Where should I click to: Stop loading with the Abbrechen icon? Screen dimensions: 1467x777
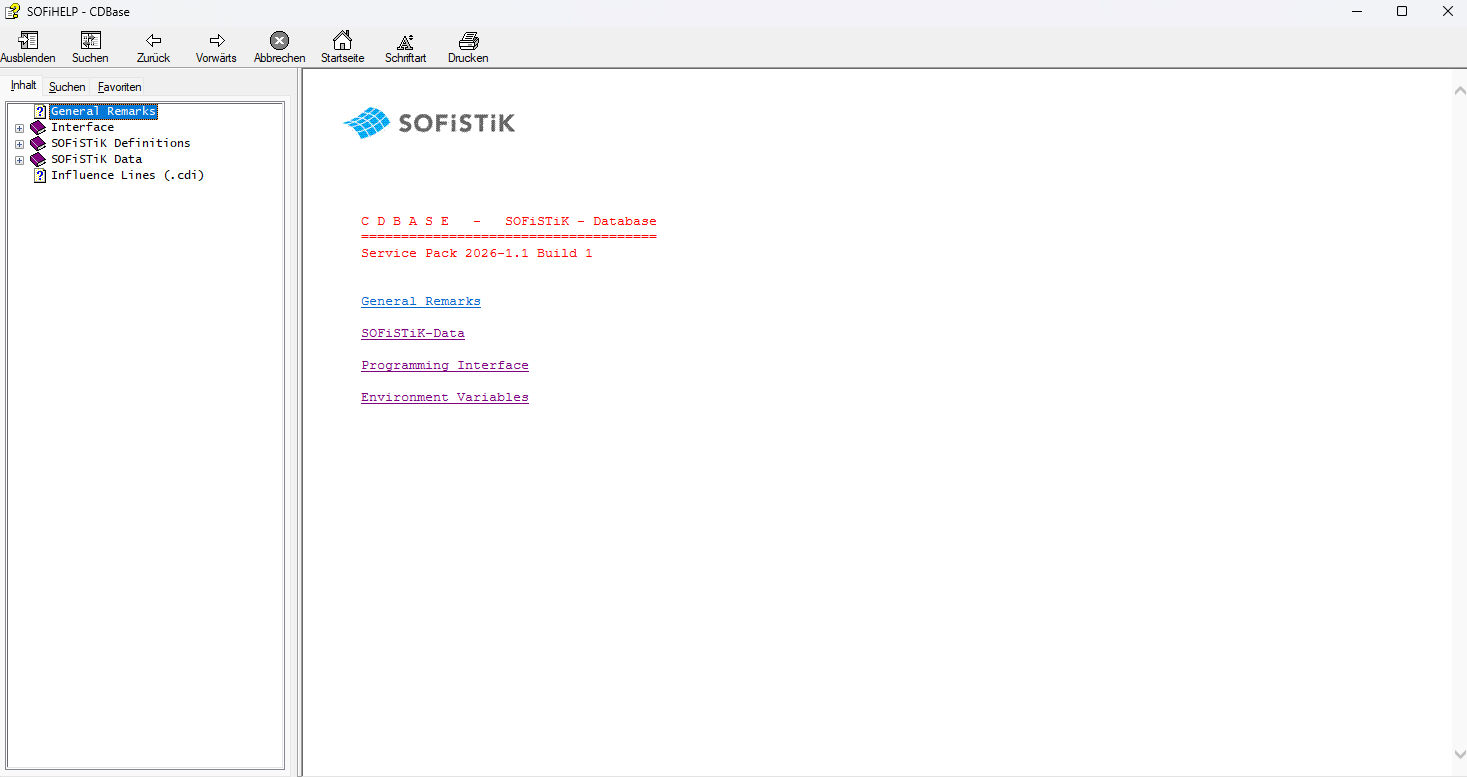[x=279, y=41]
